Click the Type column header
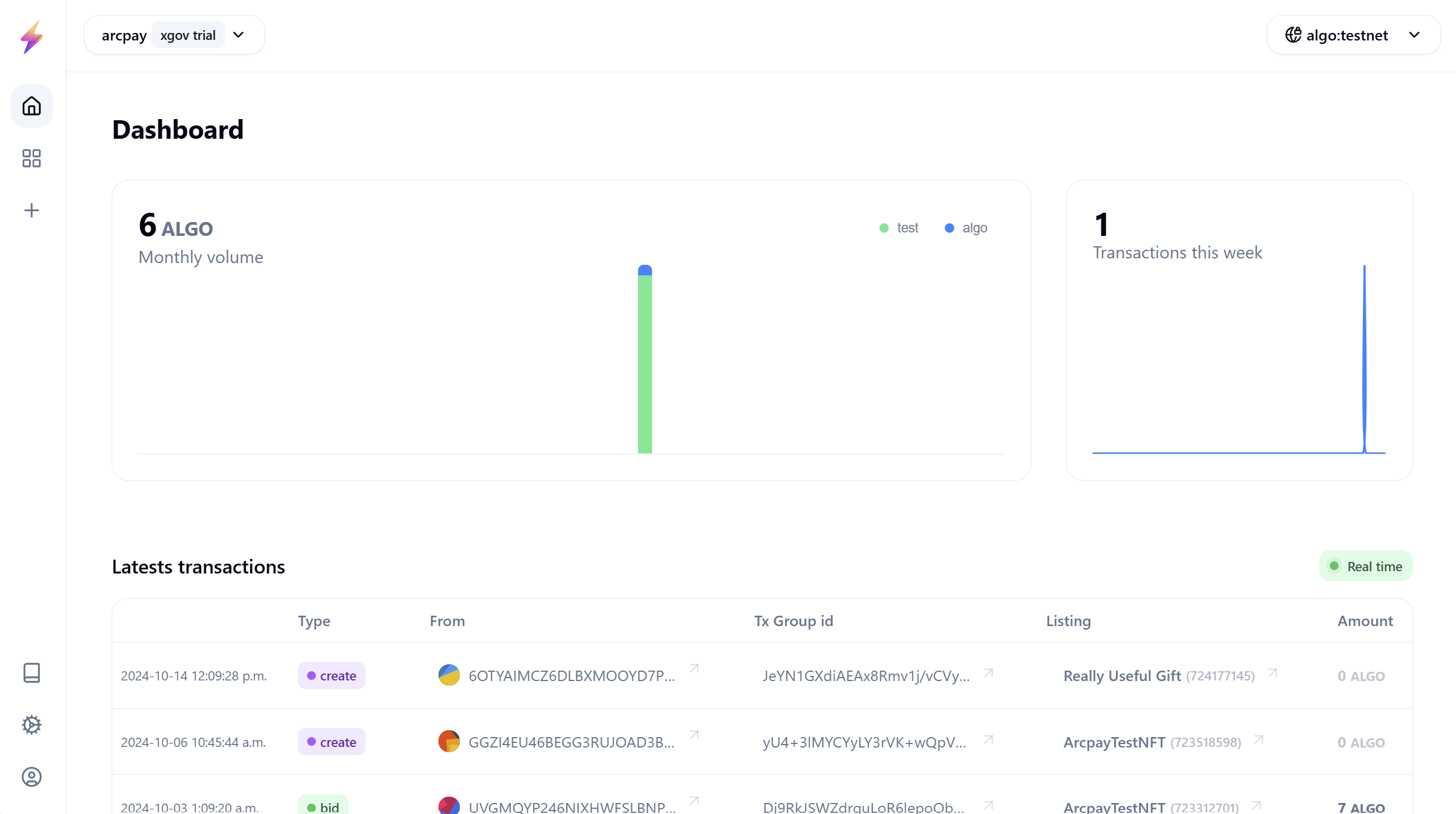Image resolution: width=1456 pixels, height=814 pixels. pyautogui.click(x=314, y=621)
